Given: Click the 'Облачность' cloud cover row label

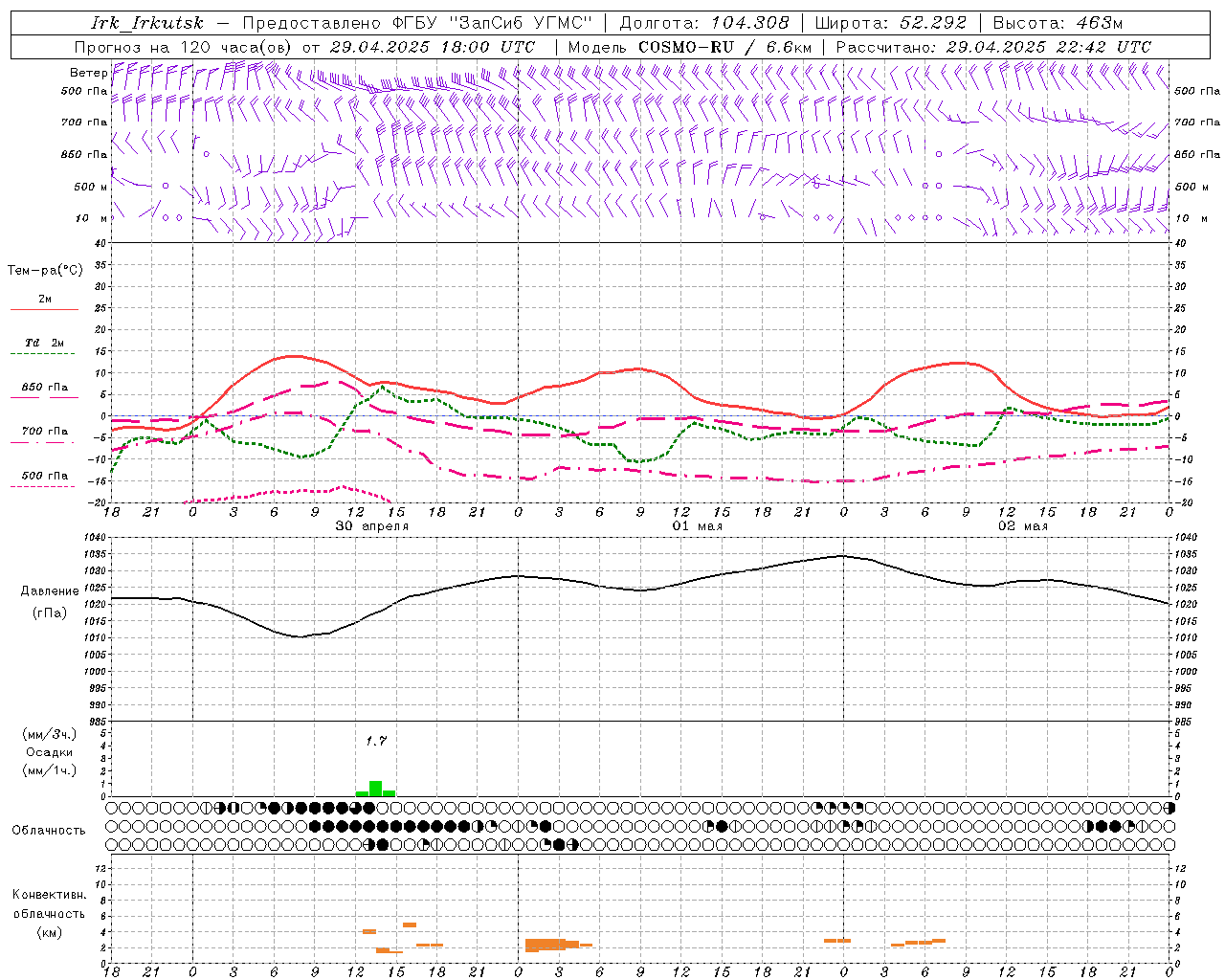Looking at the screenshot, I should point(49,831).
